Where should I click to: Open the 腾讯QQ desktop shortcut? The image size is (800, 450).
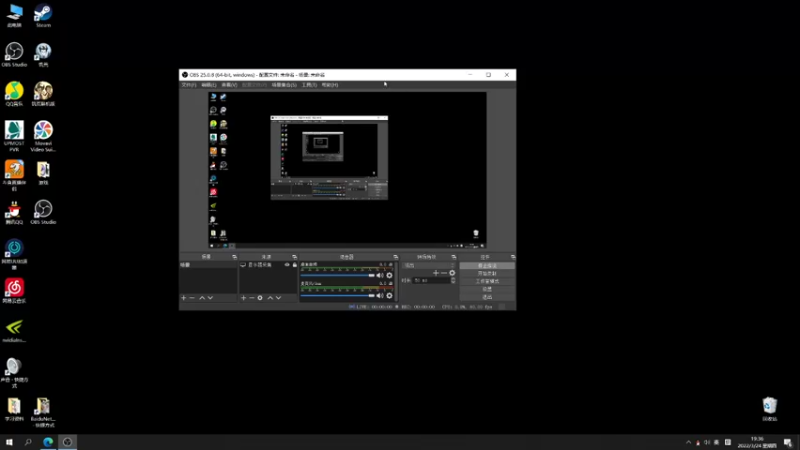pyautogui.click(x=14, y=212)
